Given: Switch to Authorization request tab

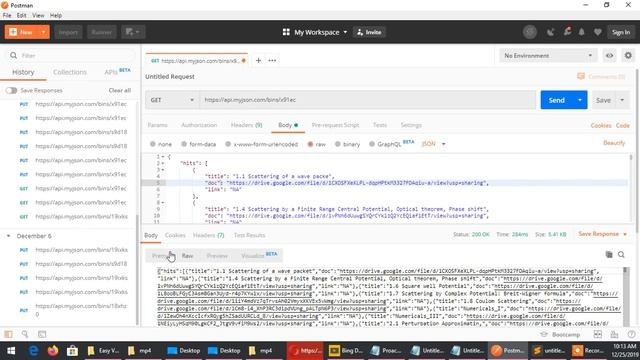Looking at the screenshot, I should pyautogui.click(x=199, y=125).
